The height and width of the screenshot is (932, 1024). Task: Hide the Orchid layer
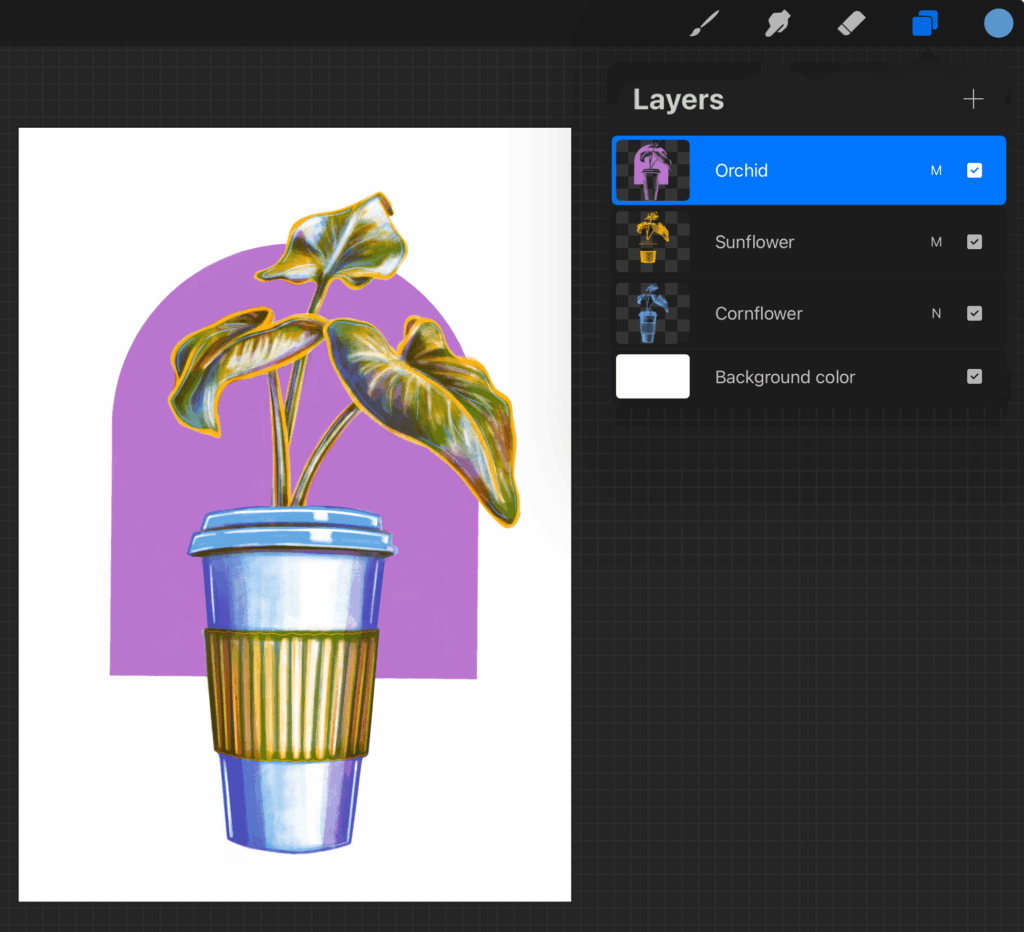pos(974,171)
